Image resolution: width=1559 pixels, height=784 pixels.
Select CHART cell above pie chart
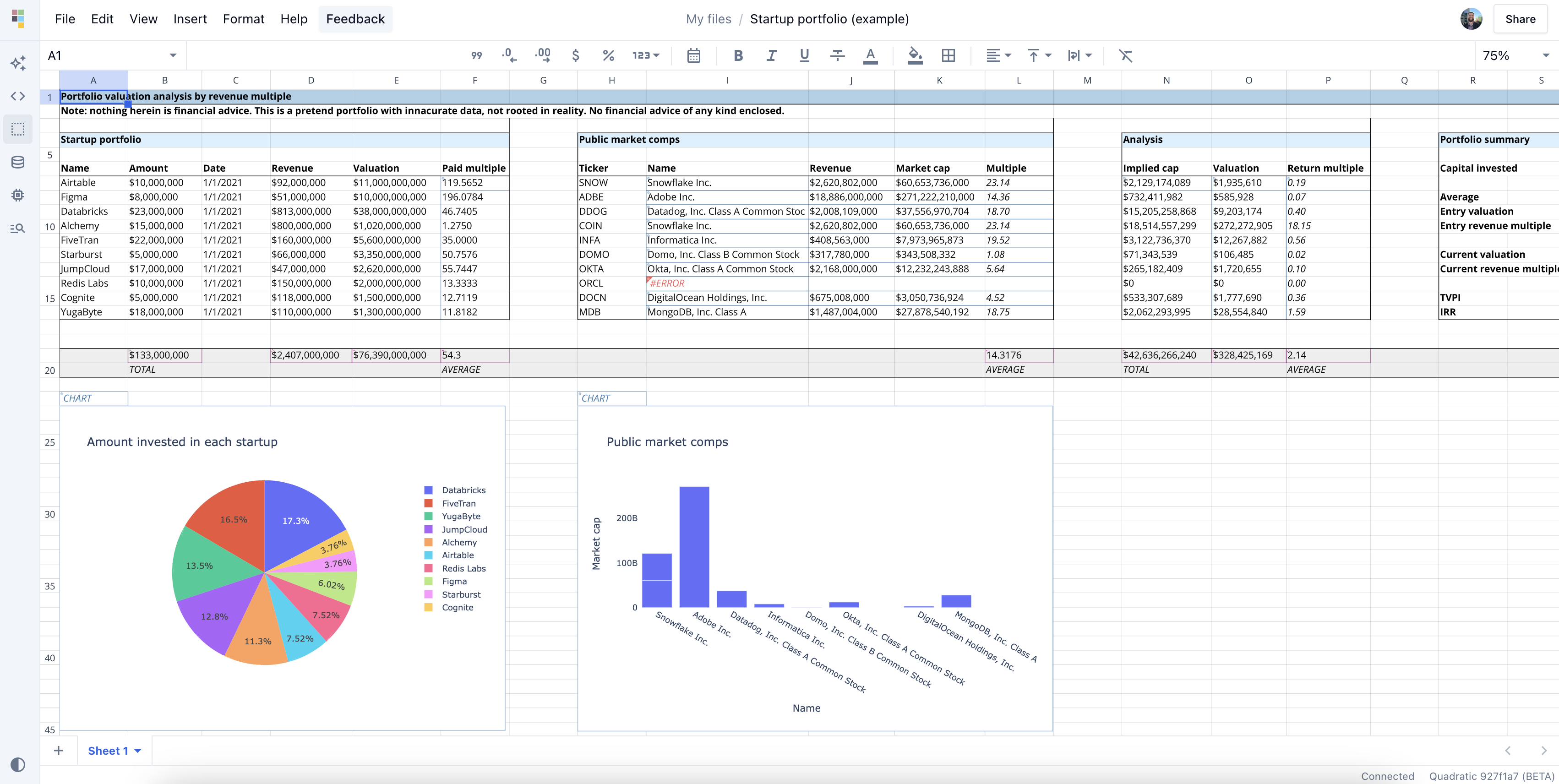point(94,398)
